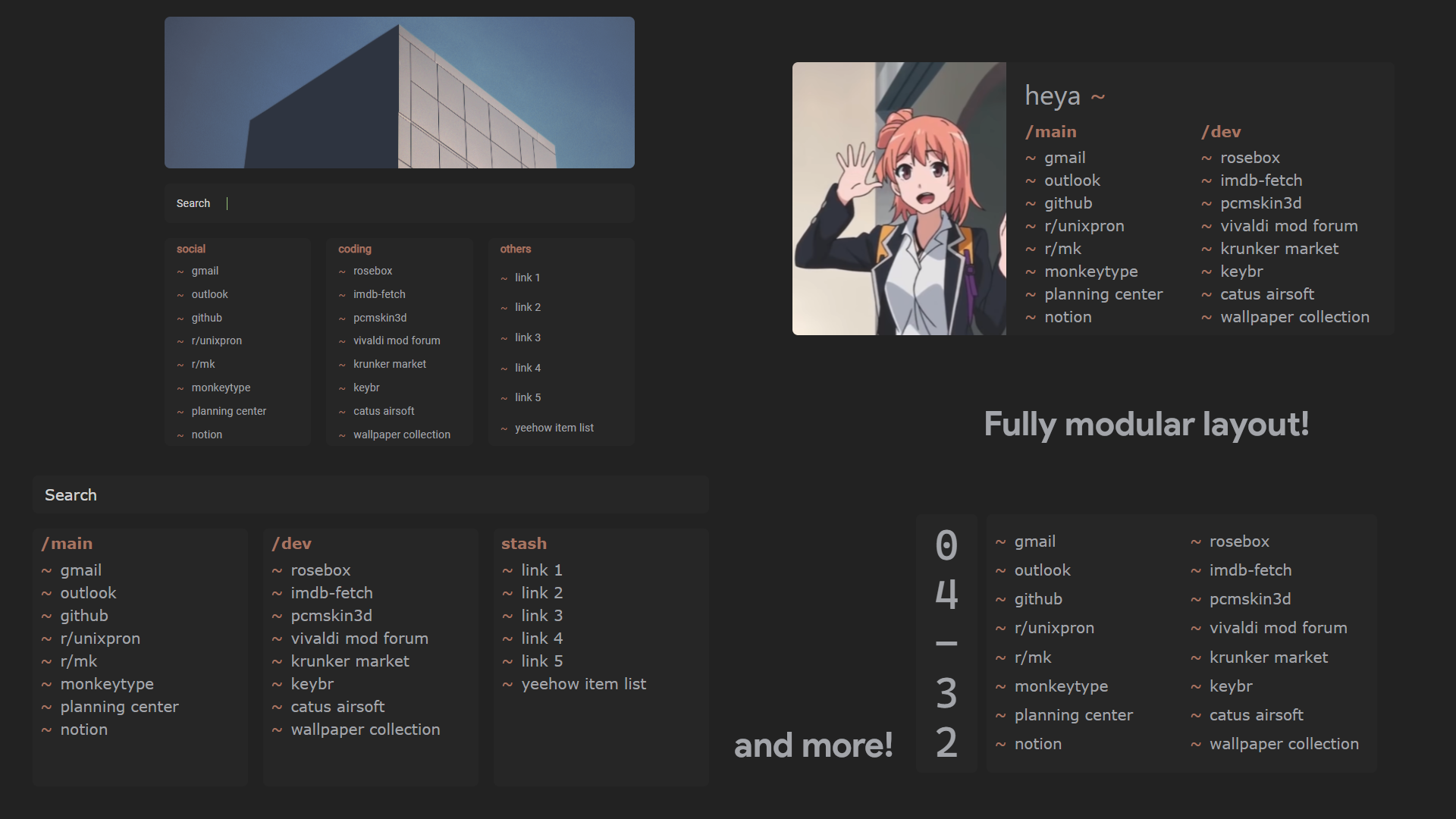Click the large Search bar
The width and height of the screenshot is (1456, 819).
[x=370, y=495]
